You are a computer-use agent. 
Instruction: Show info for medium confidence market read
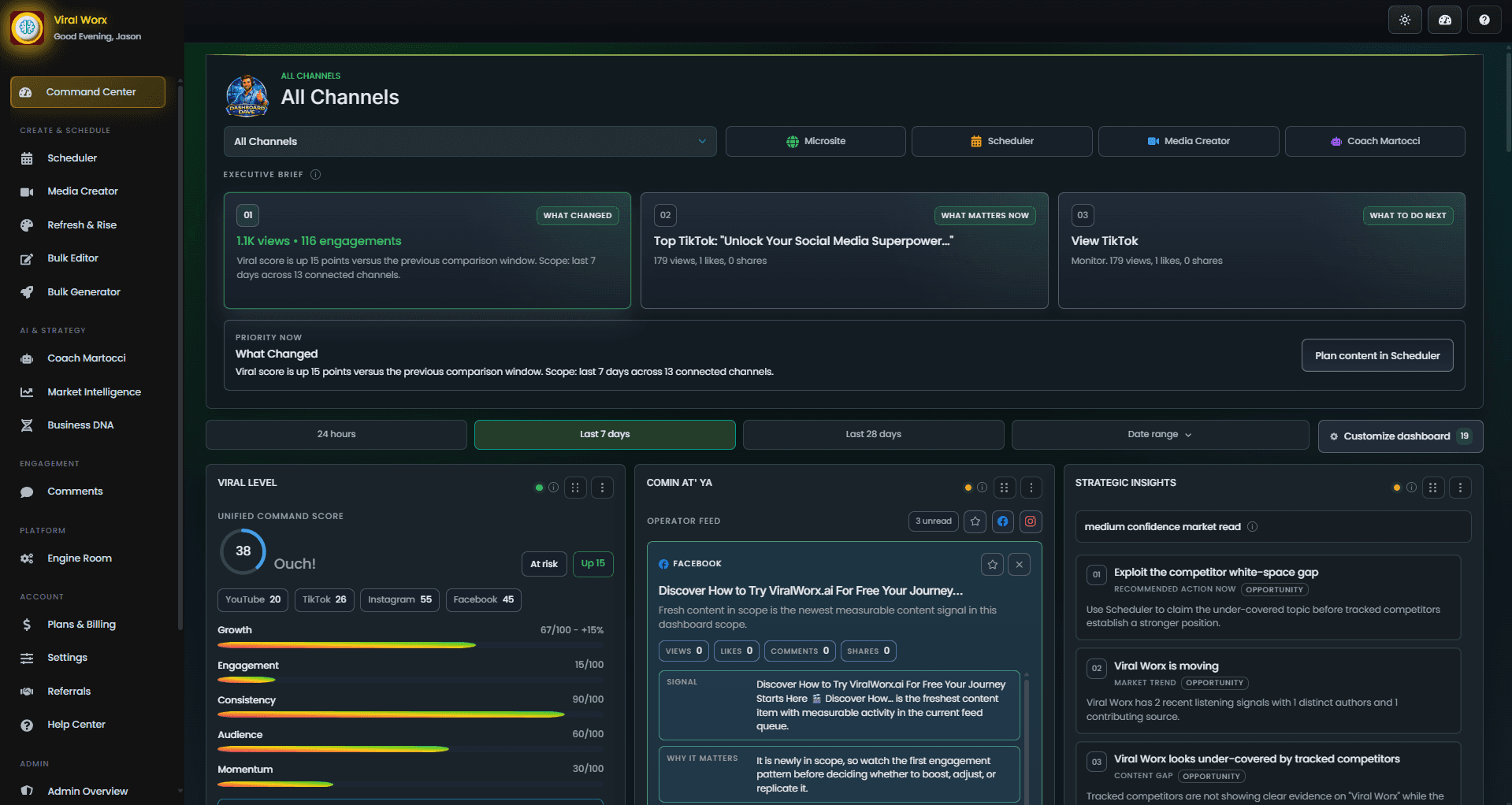pos(1252,527)
